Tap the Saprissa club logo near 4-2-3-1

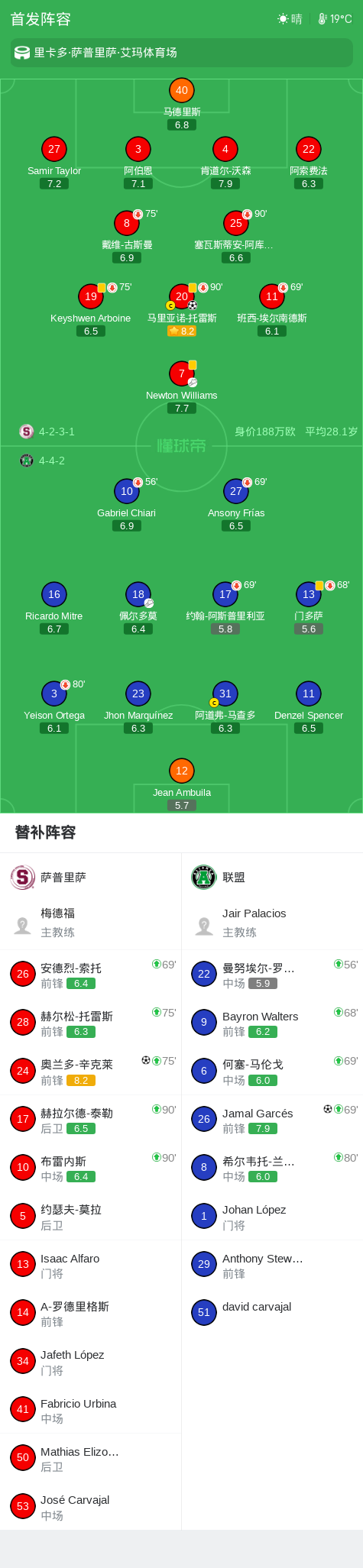27,432
